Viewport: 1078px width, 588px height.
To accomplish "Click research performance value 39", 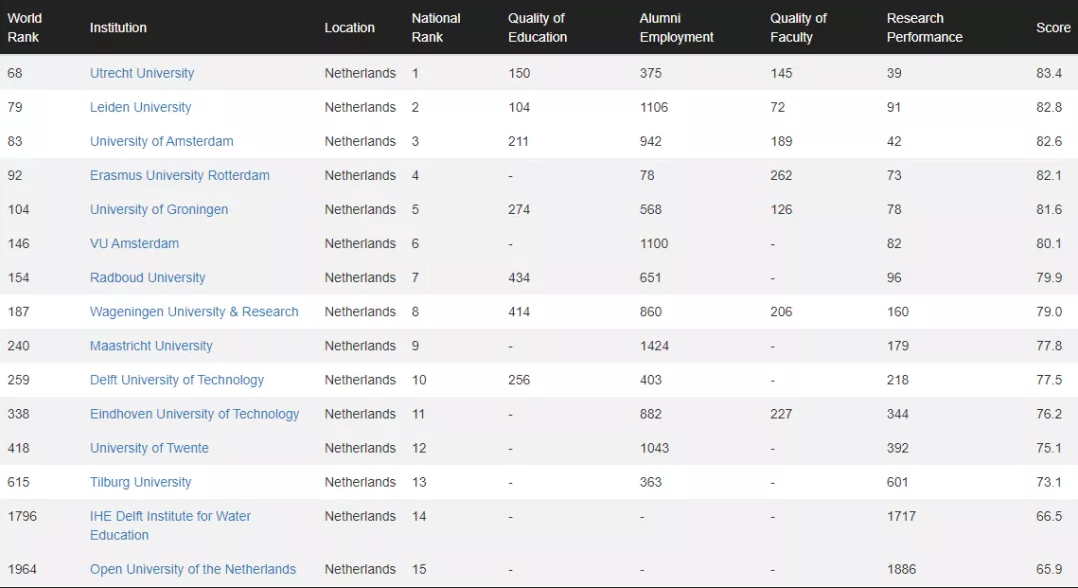I will (x=894, y=73).
